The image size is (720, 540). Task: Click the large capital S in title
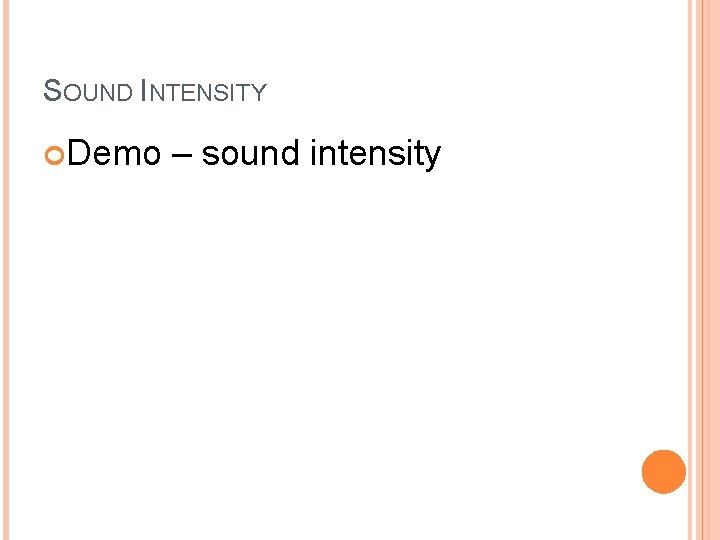tap(52, 90)
